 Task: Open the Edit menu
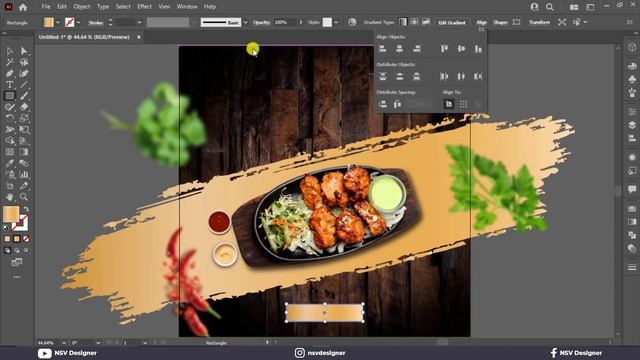click(x=62, y=7)
